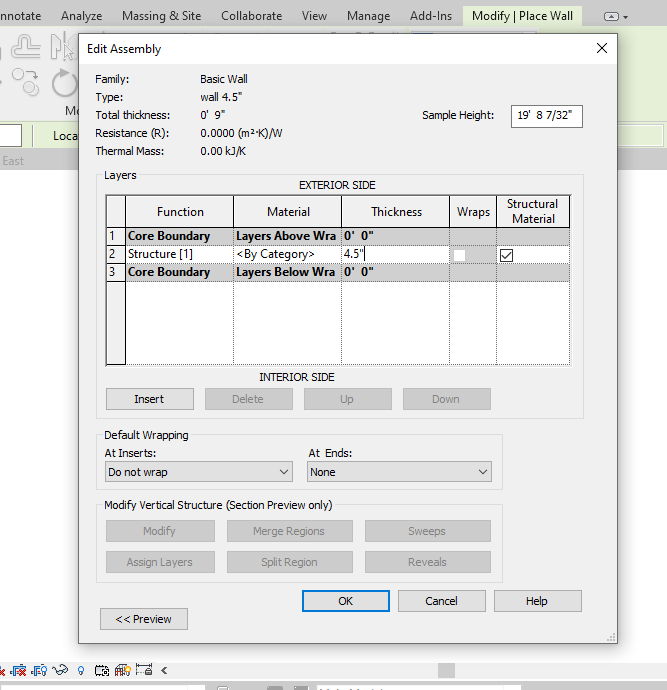Select row 1 header number
This screenshot has width=667, height=690.
click(x=116, y=236)
